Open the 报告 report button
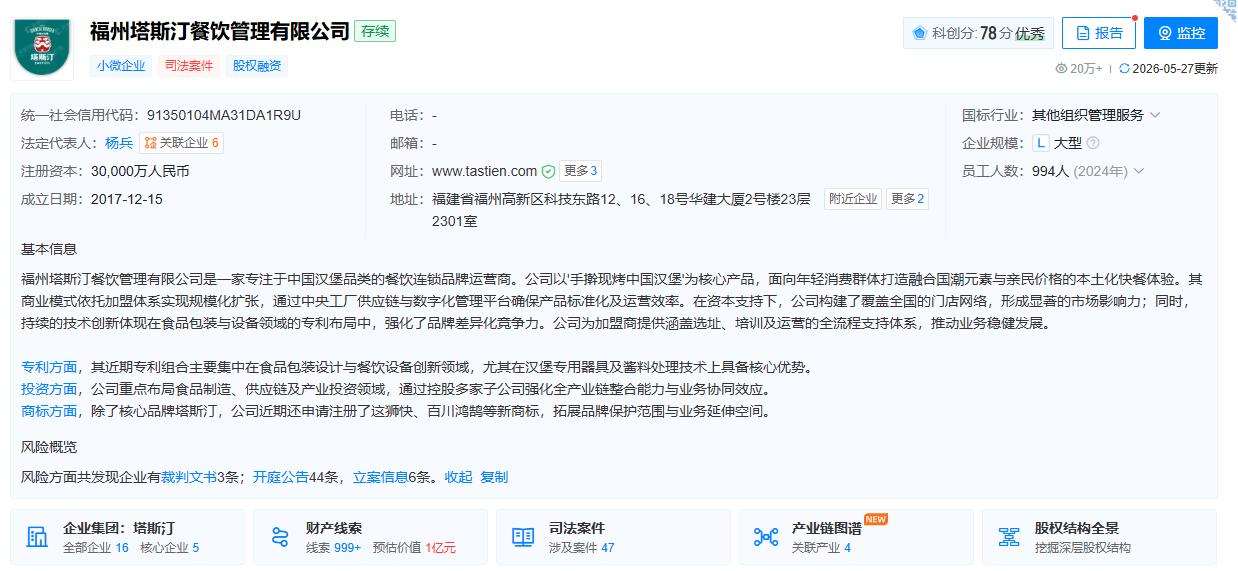 1099,33
